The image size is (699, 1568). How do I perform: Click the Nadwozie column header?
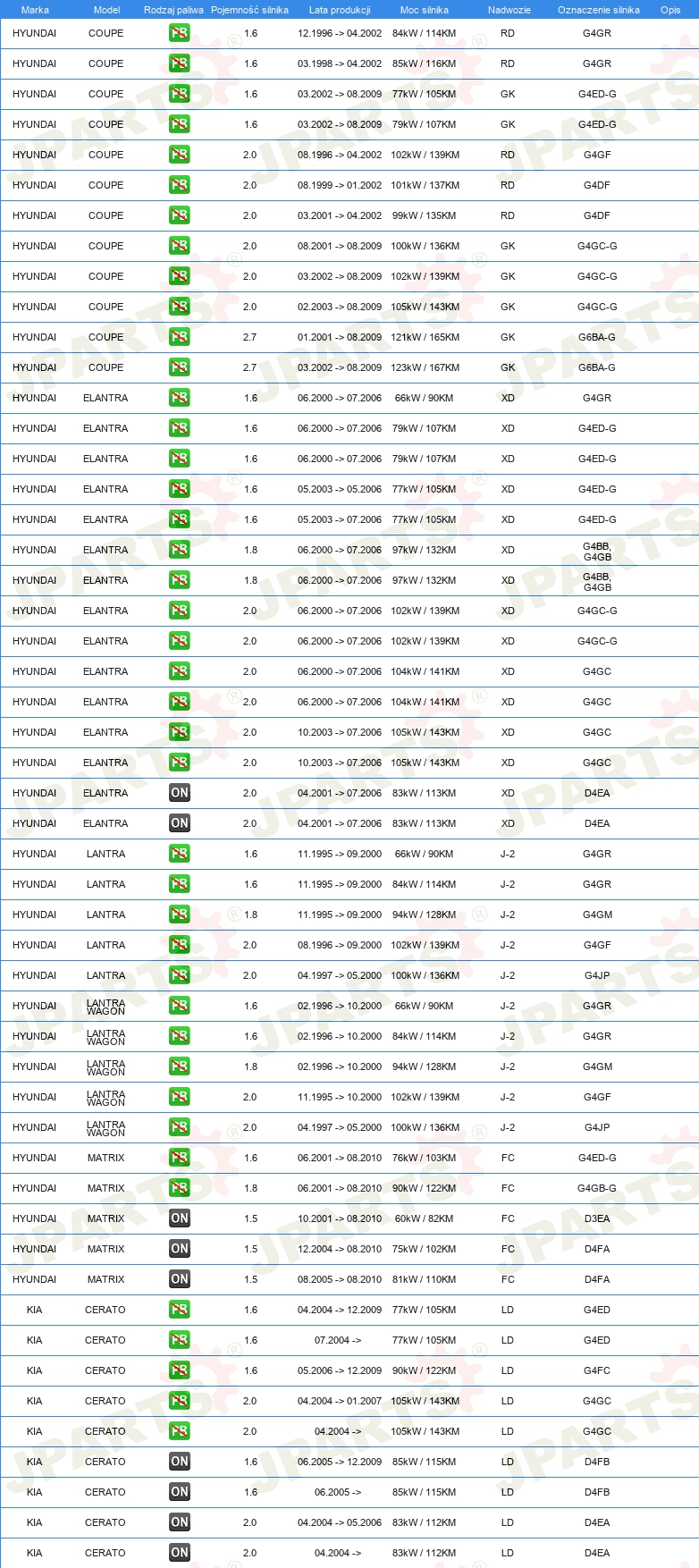510,10
